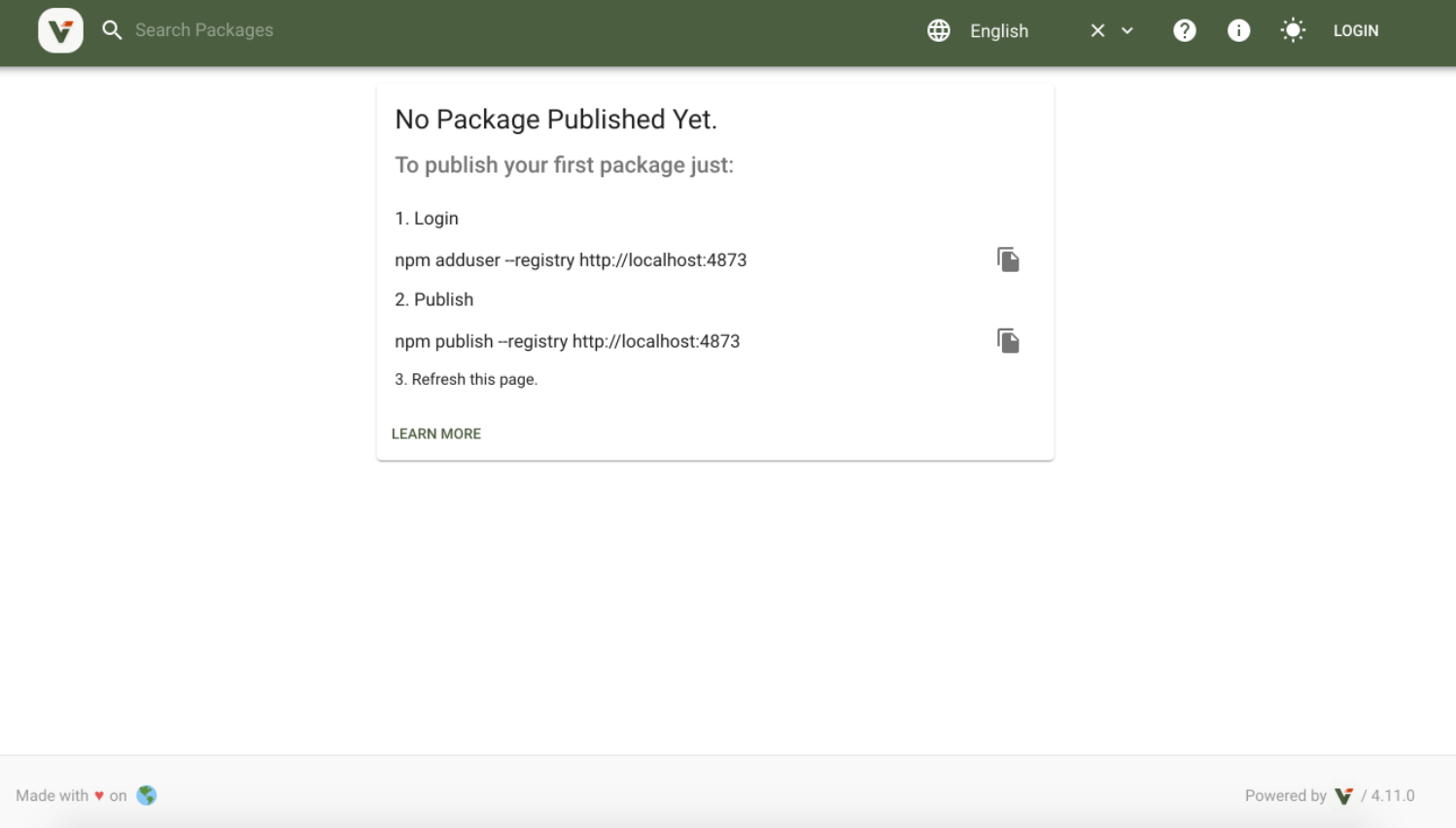Image resolution: width=1456 pixels, height=828 pixels.
Task: Click the red heart in the footer
Action: point(99,796)
